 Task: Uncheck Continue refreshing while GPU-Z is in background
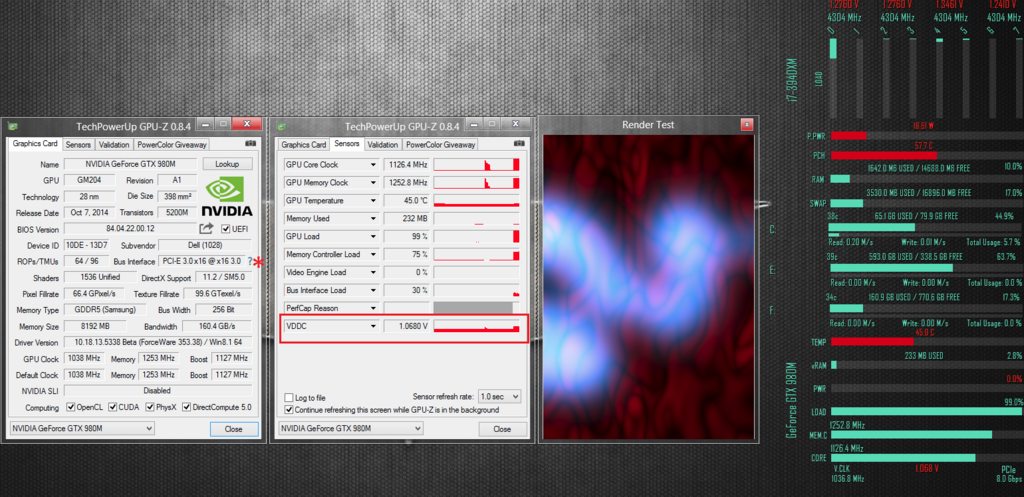[289, 410]
